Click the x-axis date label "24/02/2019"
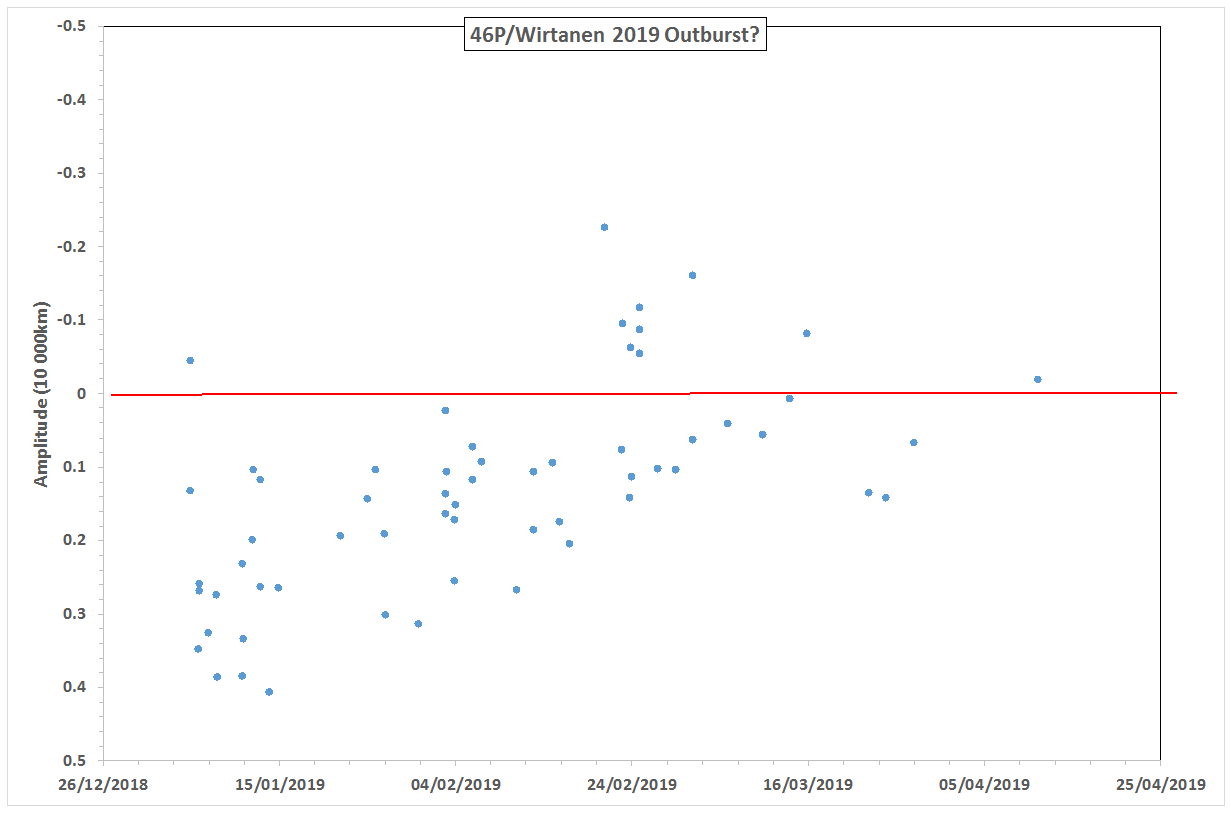This screenshot has height=813, width=1231. tap(631, 785)
